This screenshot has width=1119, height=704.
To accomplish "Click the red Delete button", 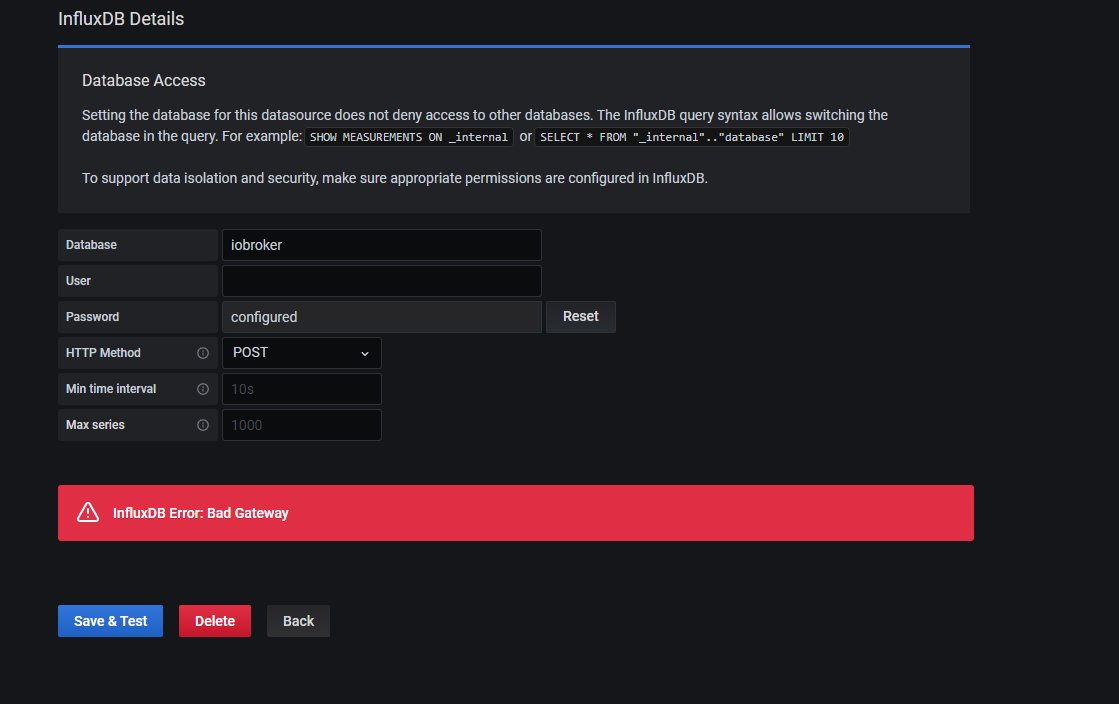I will tap(215, 621).
